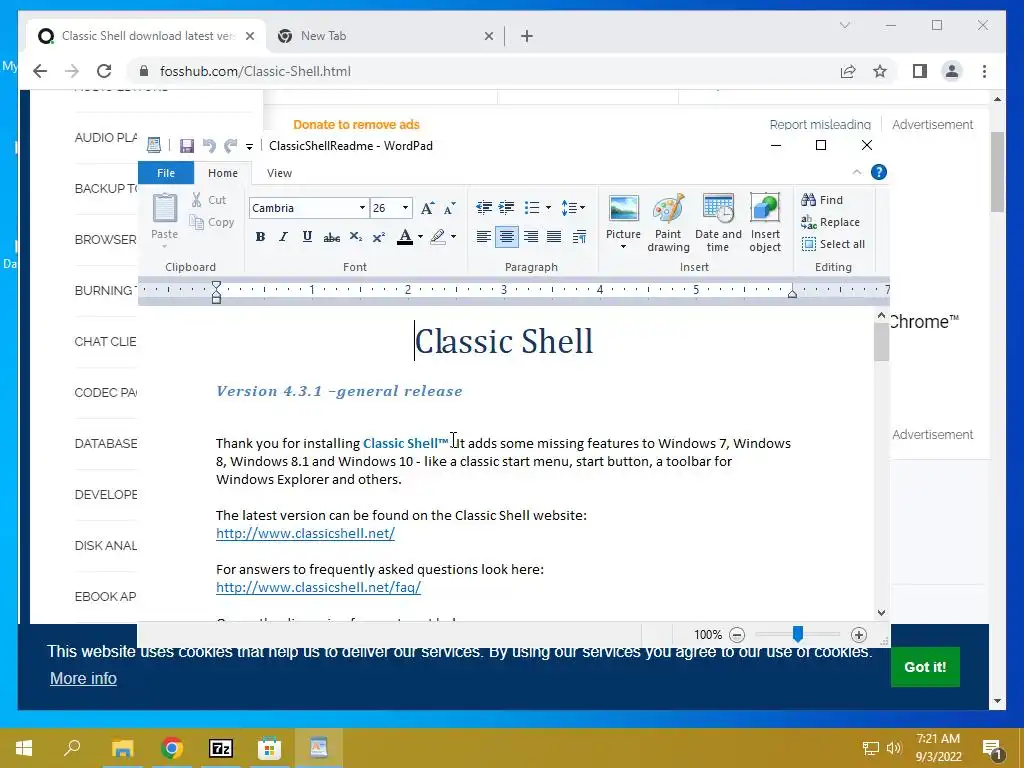This screenshot has width=1024, height=768.
Task: Redo action in WordPad quick access toolbar
Action: (x=230, y=146)
